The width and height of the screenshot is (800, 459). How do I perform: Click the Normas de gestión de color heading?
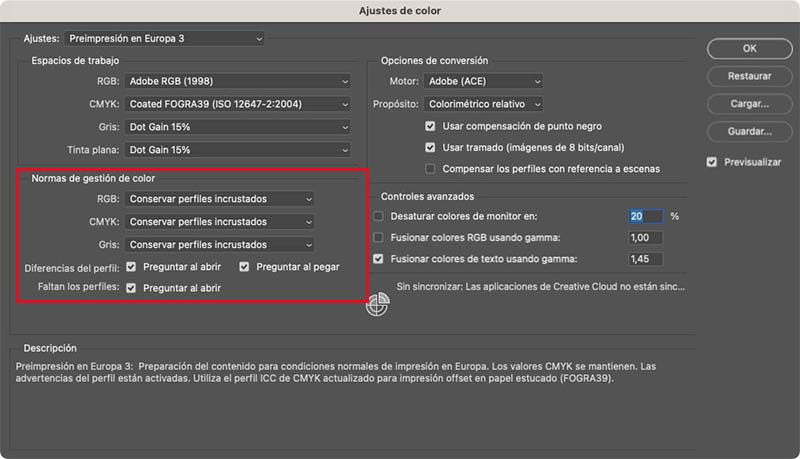[x=93, y=178]
